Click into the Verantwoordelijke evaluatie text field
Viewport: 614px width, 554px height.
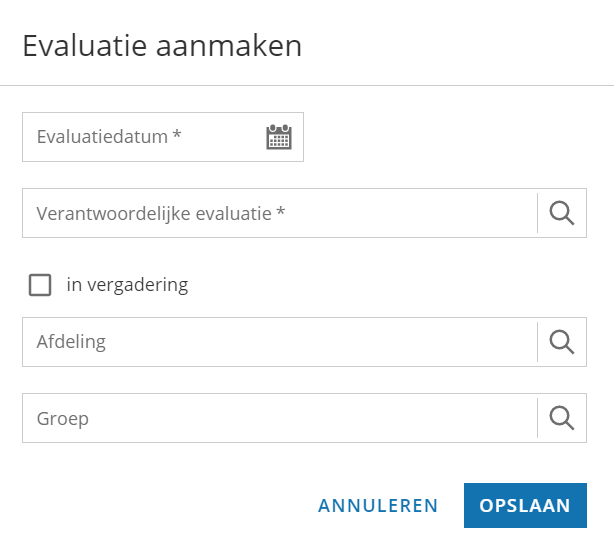click(x=280, y=213)
